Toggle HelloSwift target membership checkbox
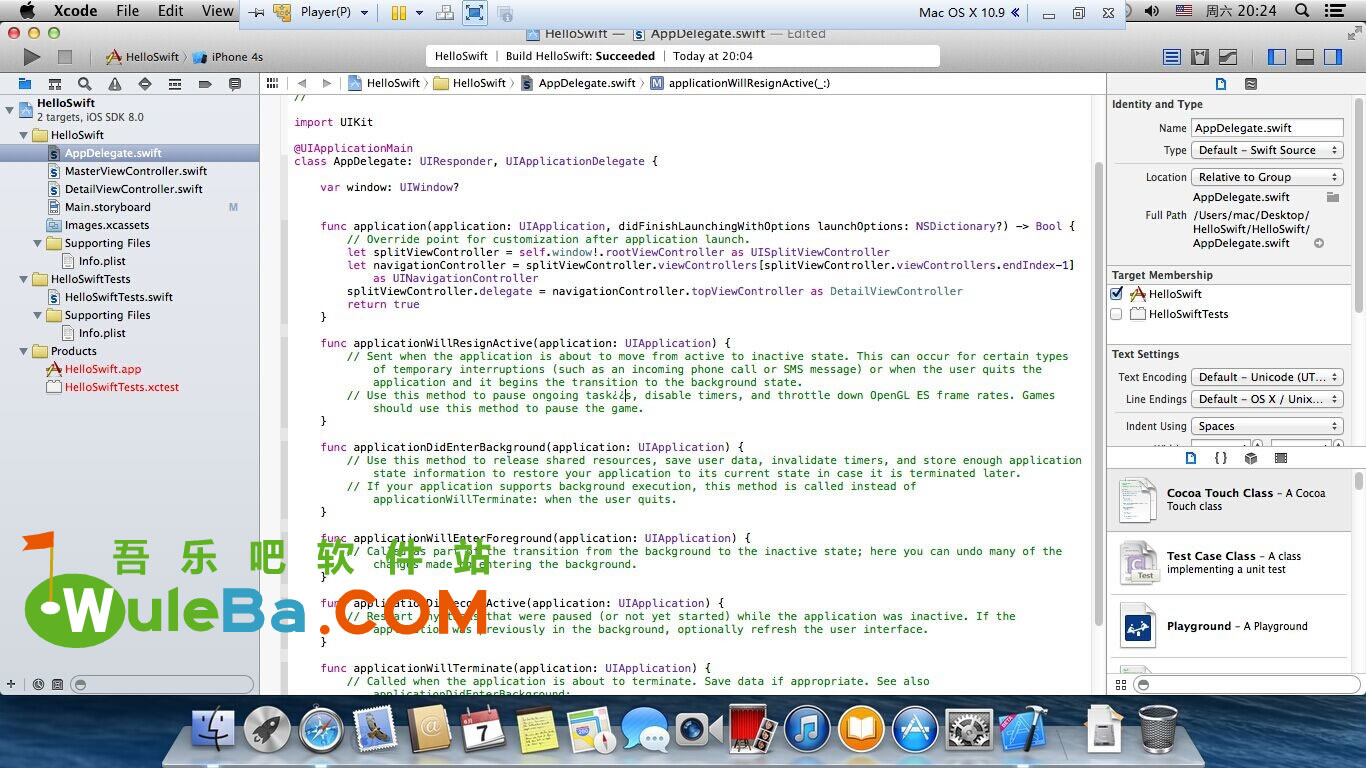This screenshot has height=768, width=1366. point(1117,294)
